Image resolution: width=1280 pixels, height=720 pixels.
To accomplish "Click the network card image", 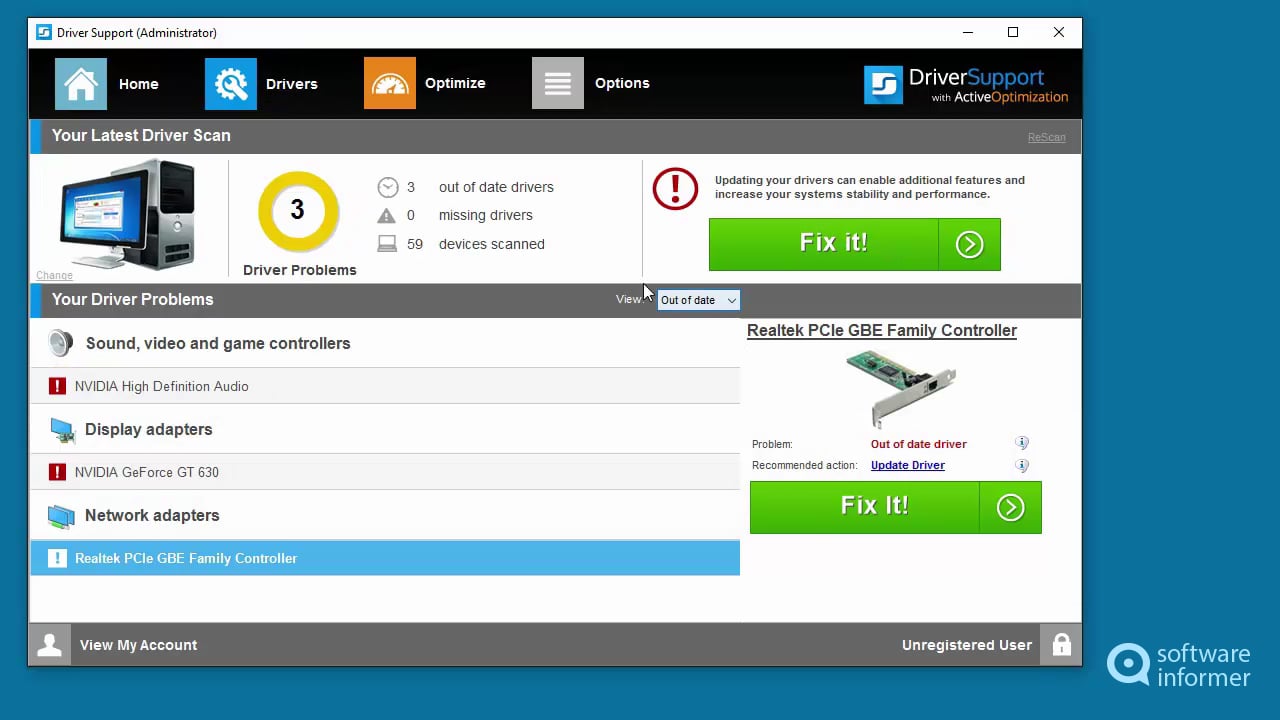I will click(x=900, y=388).
